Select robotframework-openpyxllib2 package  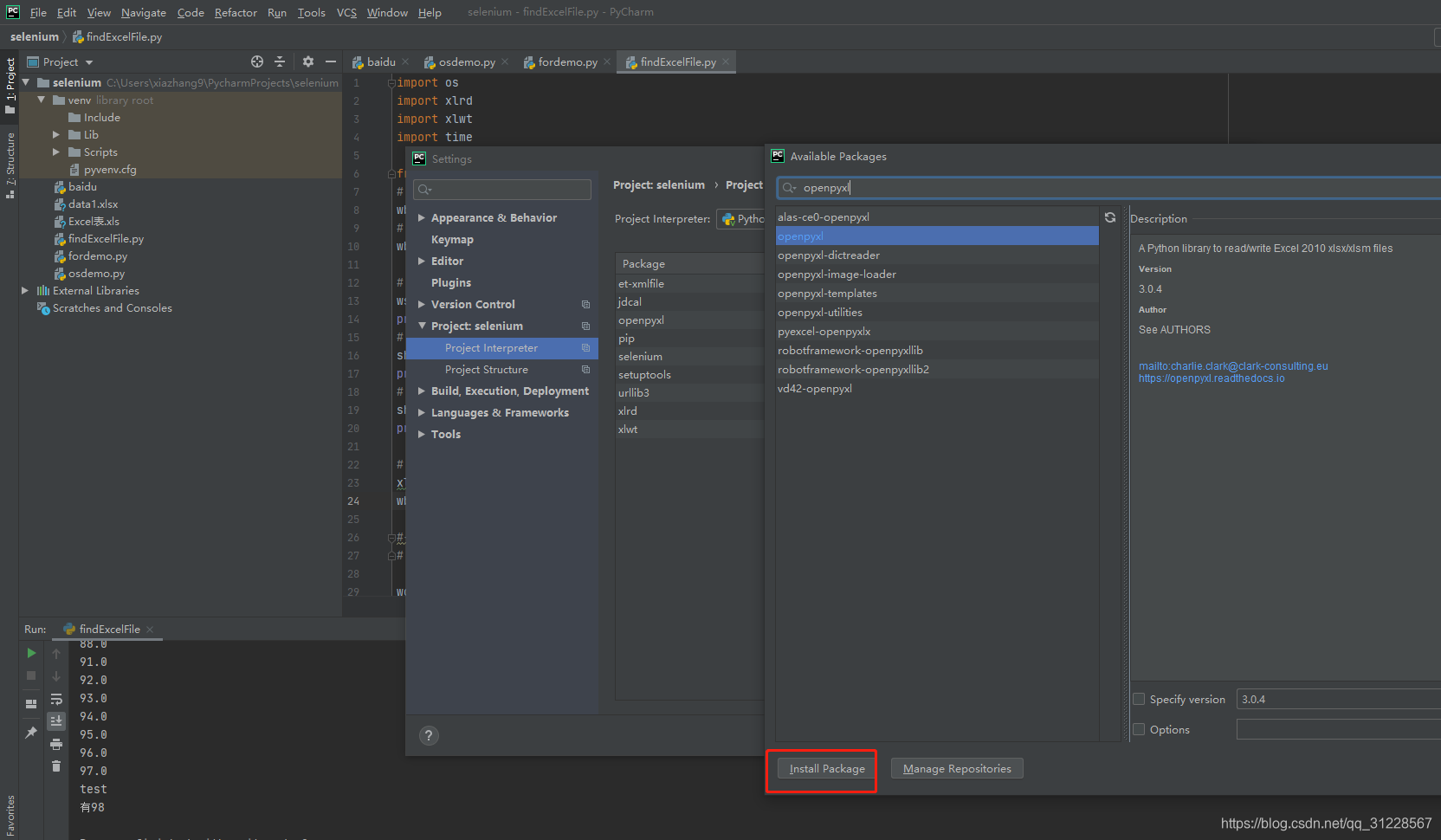pyautogui.click(x=937, y=370)
